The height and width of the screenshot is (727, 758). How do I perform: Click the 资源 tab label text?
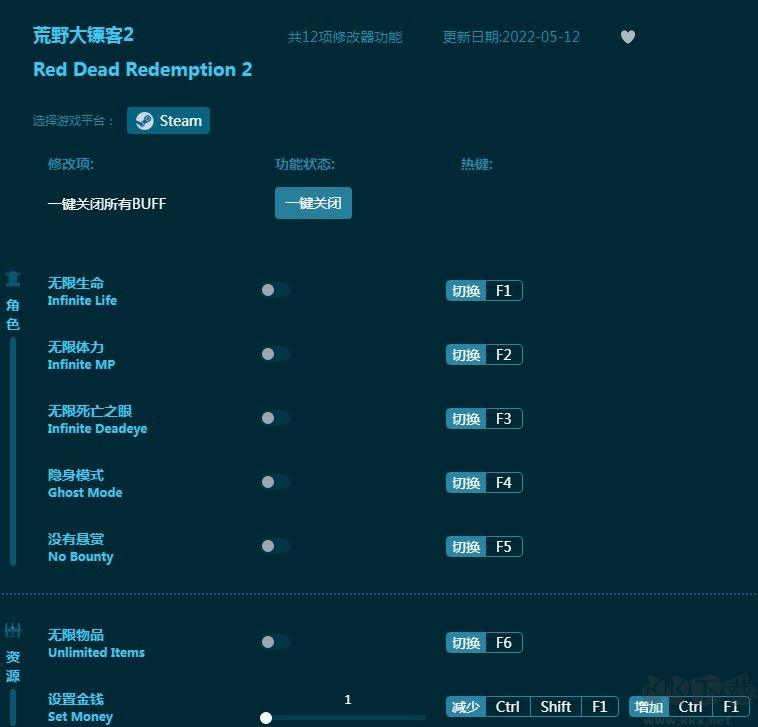(x=13, y=666)
